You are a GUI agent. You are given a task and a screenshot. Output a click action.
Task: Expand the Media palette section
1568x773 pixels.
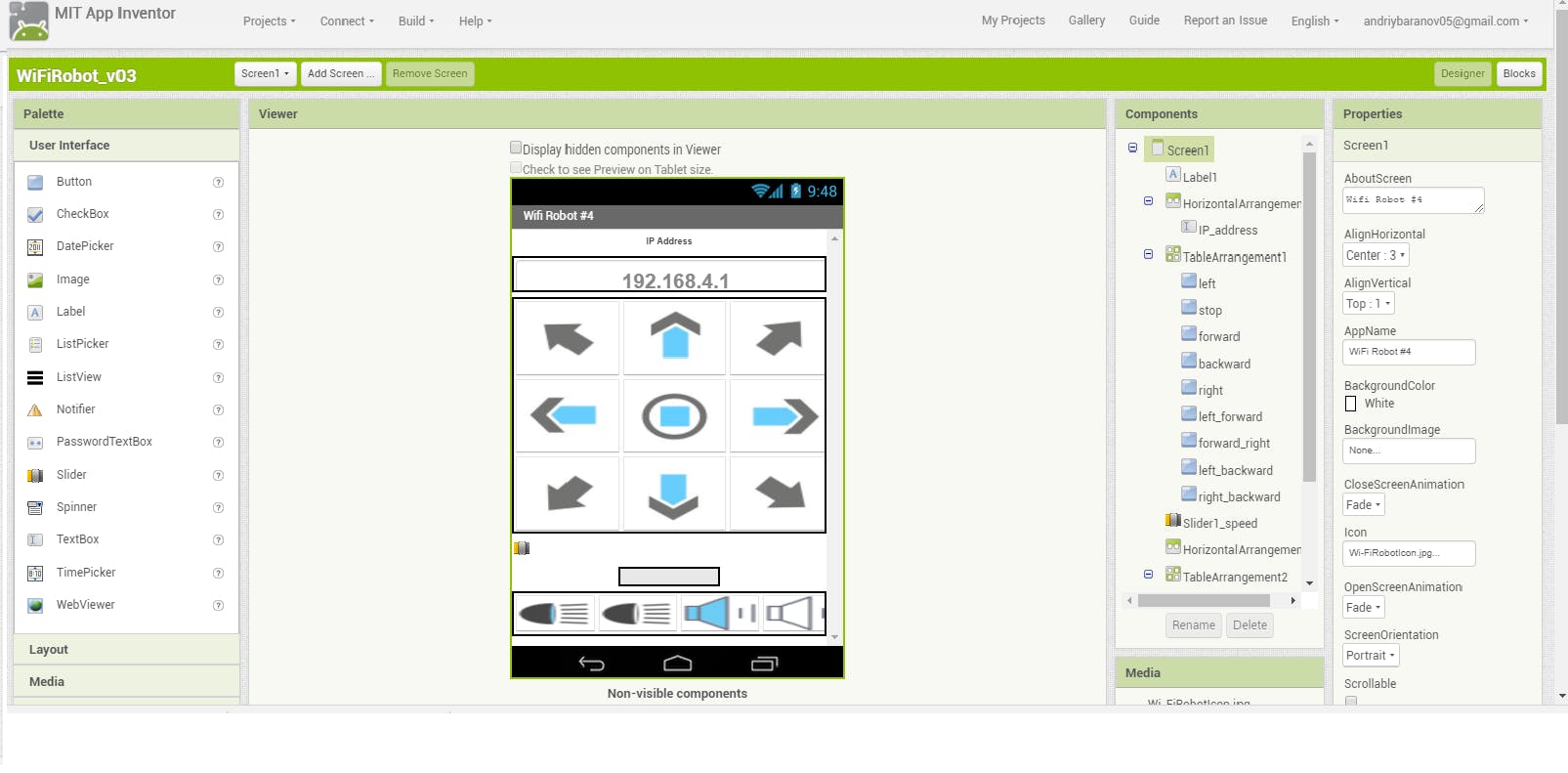[127, 682]
